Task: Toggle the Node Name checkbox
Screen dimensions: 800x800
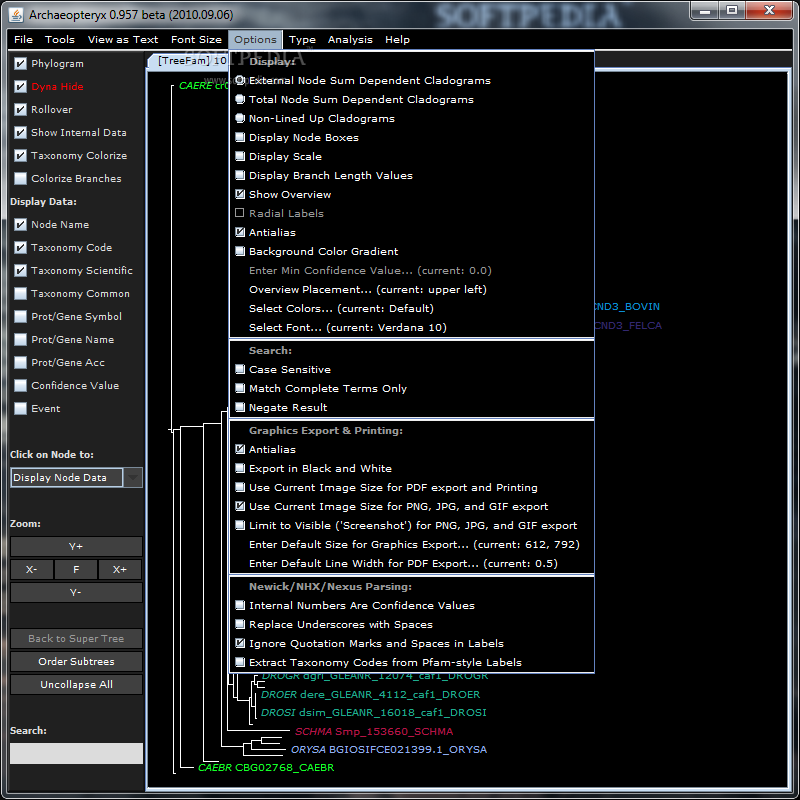Action: pos(20,224)
